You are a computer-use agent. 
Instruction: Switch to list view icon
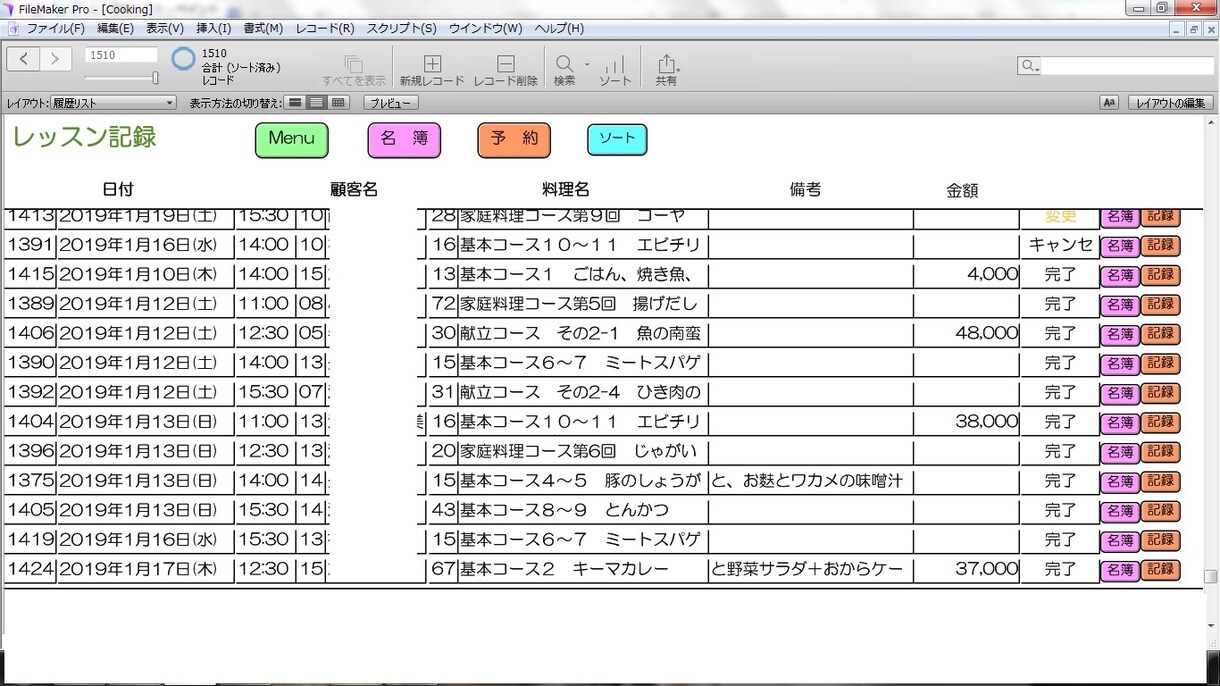coord(316,103)
